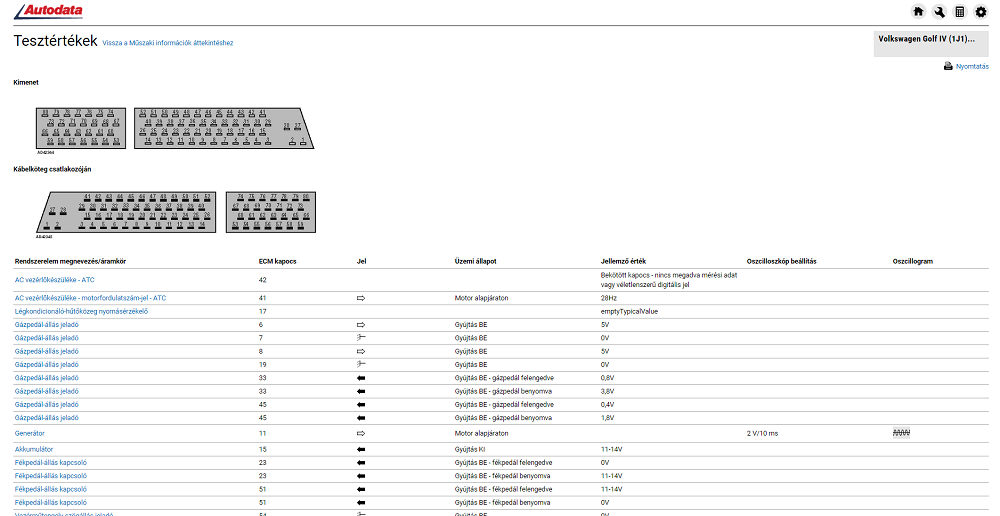Click the printer icon beside Nyomtatás

948,66
